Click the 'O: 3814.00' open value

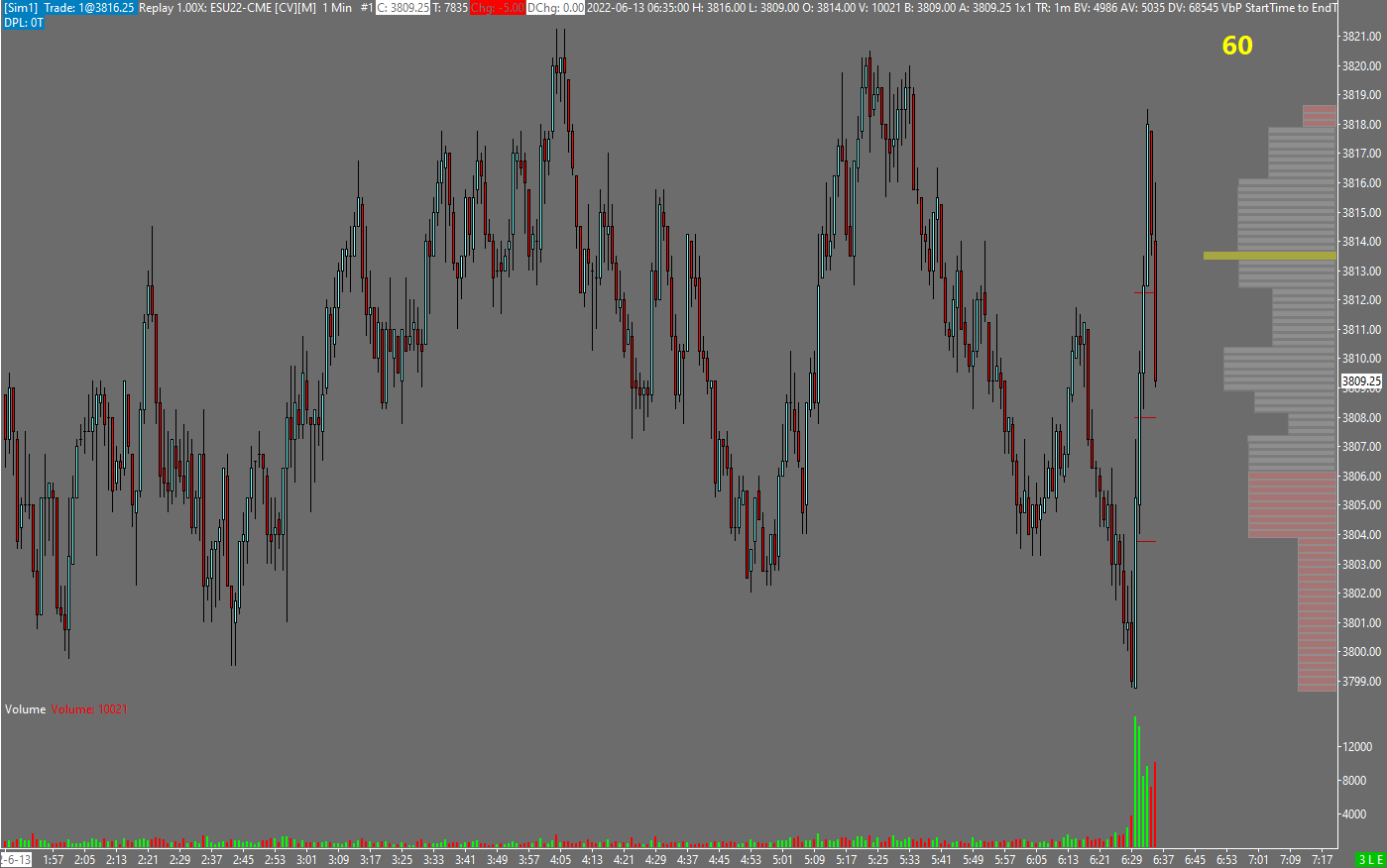tap(831, 8)
